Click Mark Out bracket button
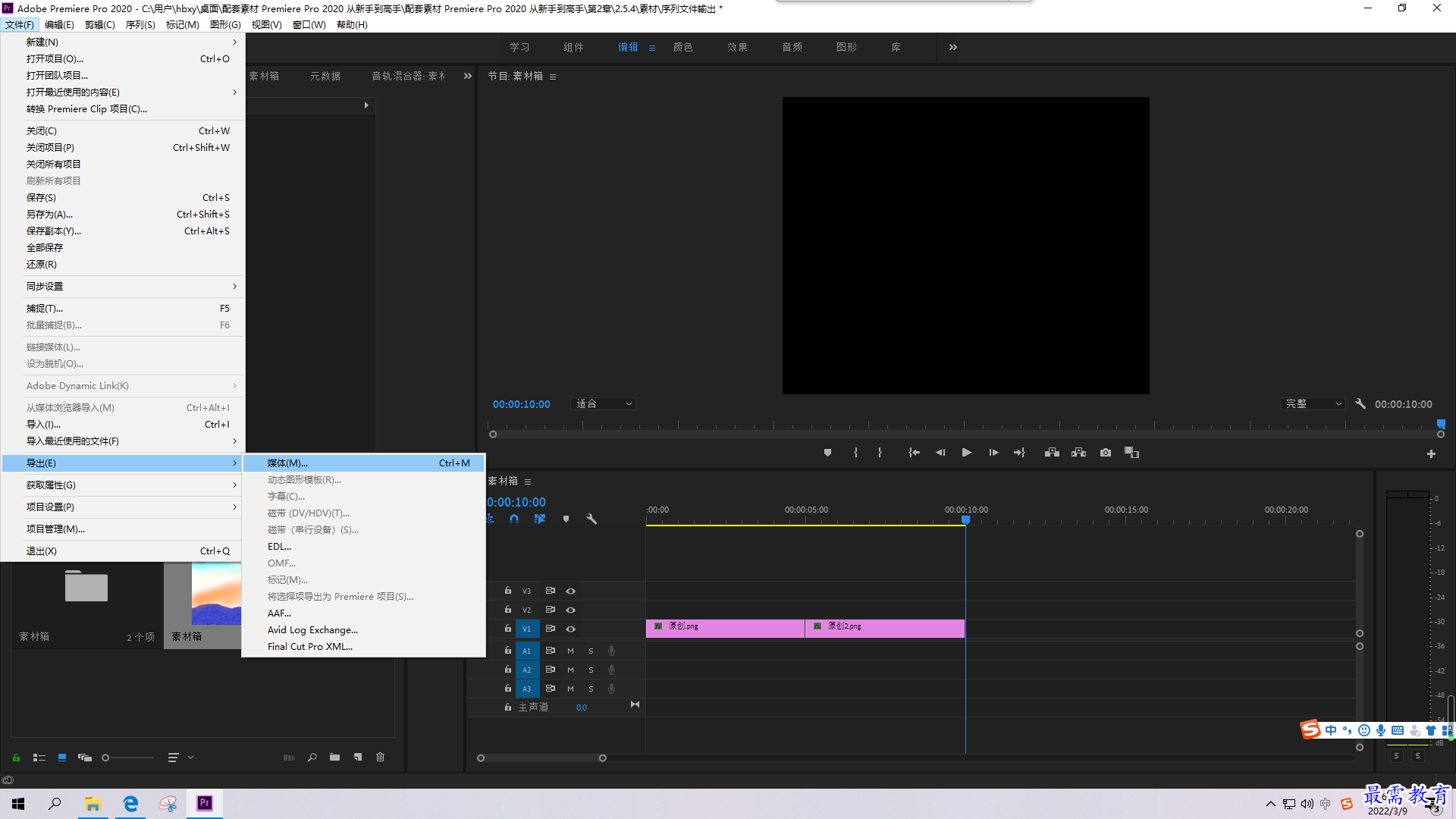 [x=880, y=453]
